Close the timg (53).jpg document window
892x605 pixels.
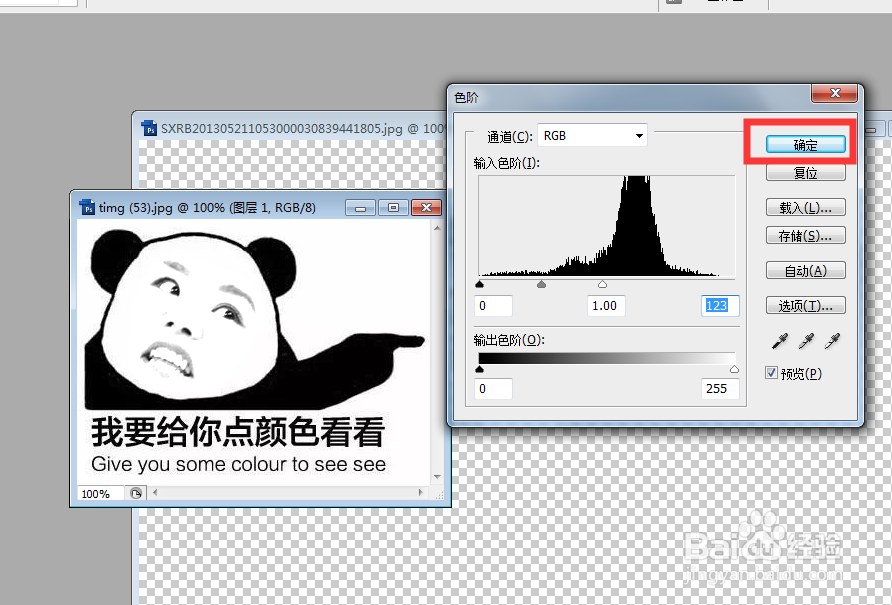click(426, 208)
